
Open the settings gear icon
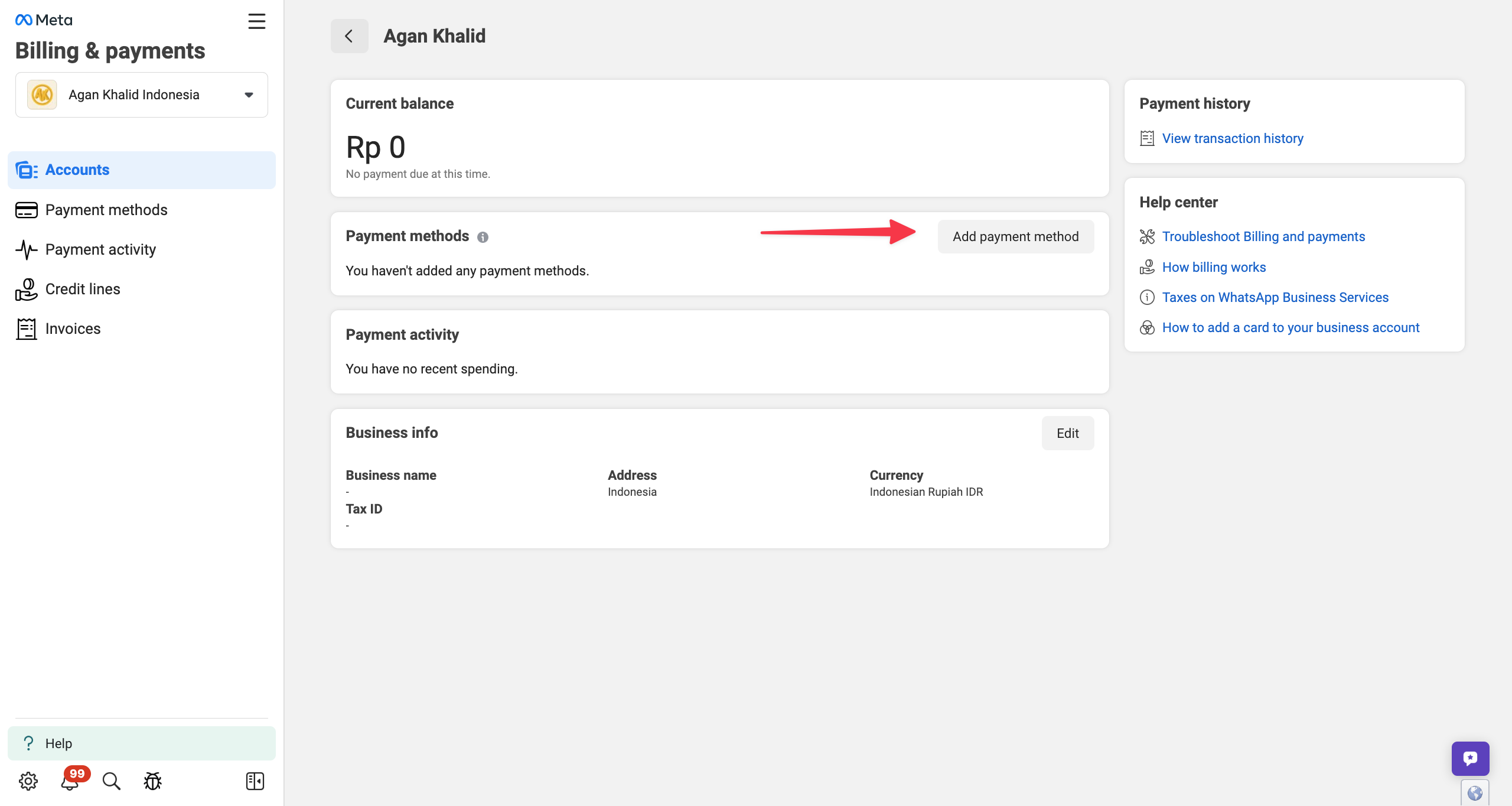pyautogui.click(x=28, y=781)
